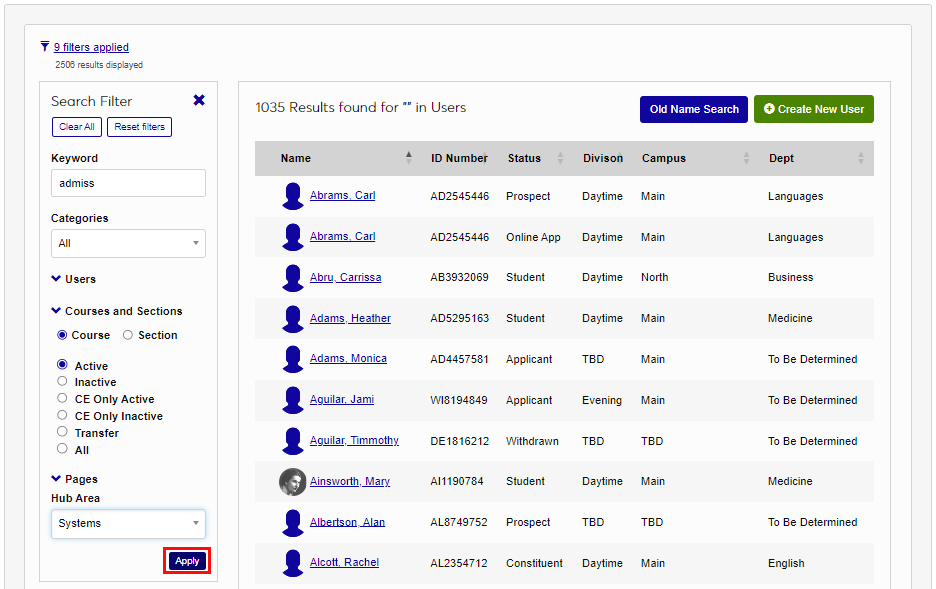Open Mary Ainsworth's profile photo thumbnail

pos(292,481)
